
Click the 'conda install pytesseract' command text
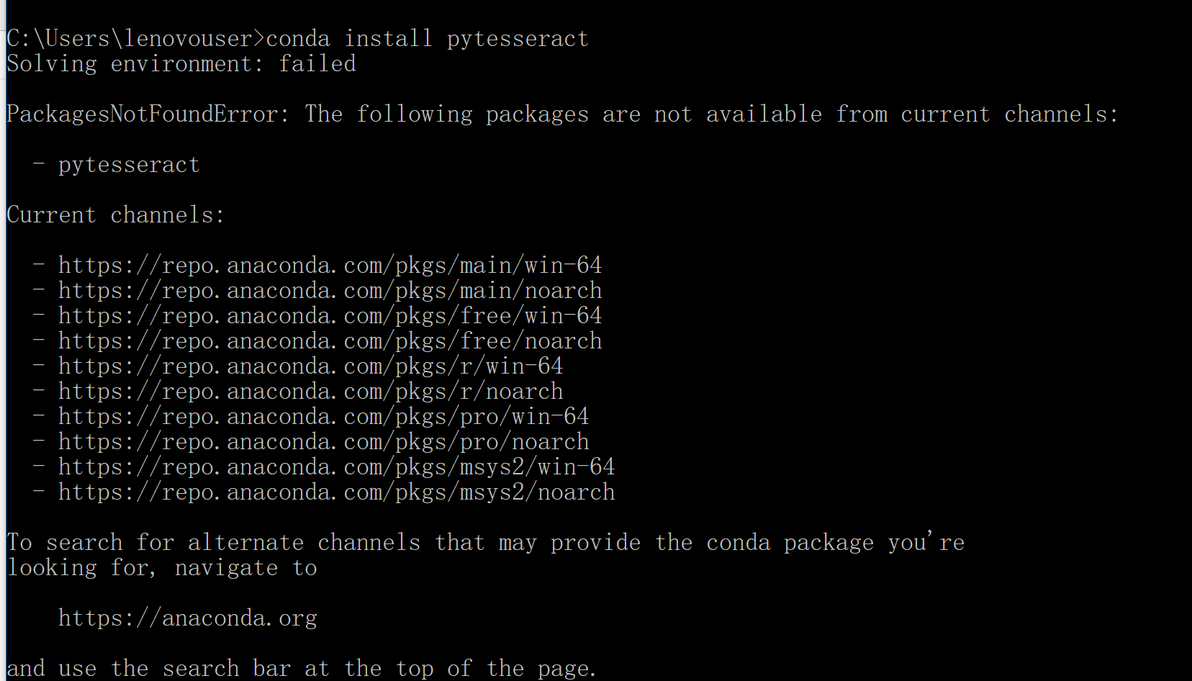tap(427, 38)
